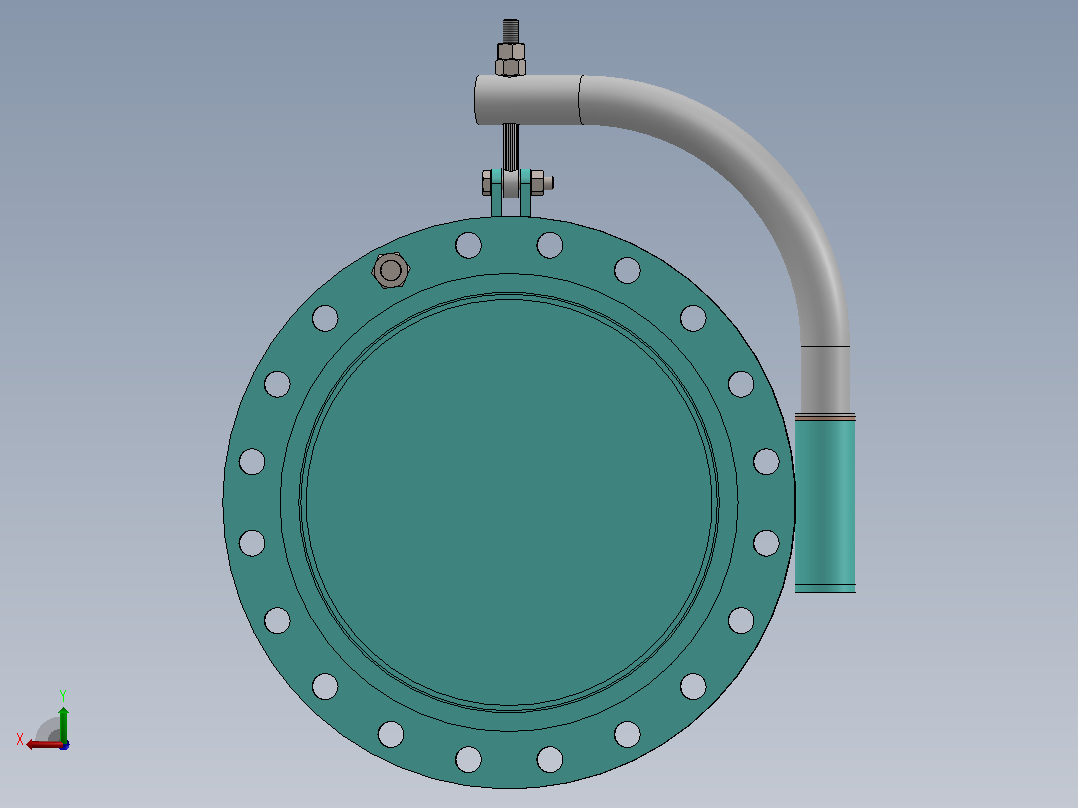Click the red X axis arrow of the triad
Image resolution: width=1078 pixels, height=808 pixels.
pyautogui.click(x=44, y=745)
